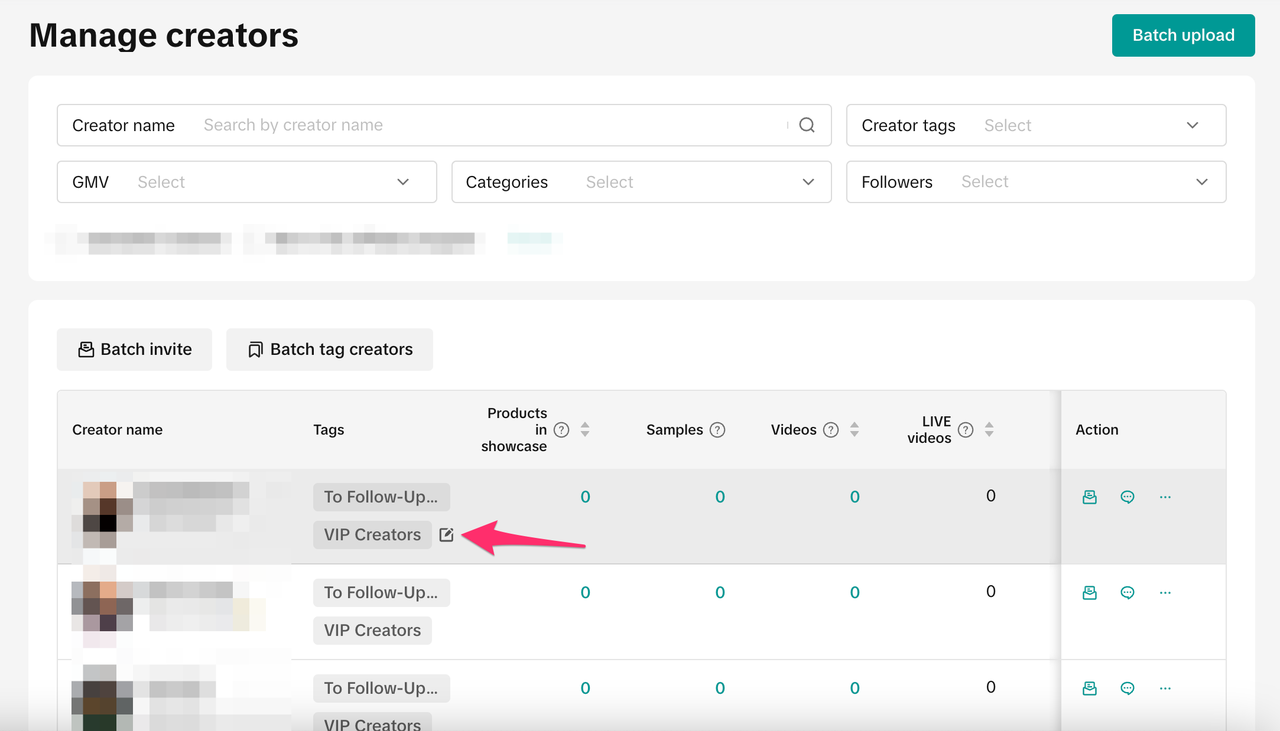This screenshot has width=1280, height=731.
Task: Click the Batch invite button
Action: pyautogui.click(x=134, y=349)
